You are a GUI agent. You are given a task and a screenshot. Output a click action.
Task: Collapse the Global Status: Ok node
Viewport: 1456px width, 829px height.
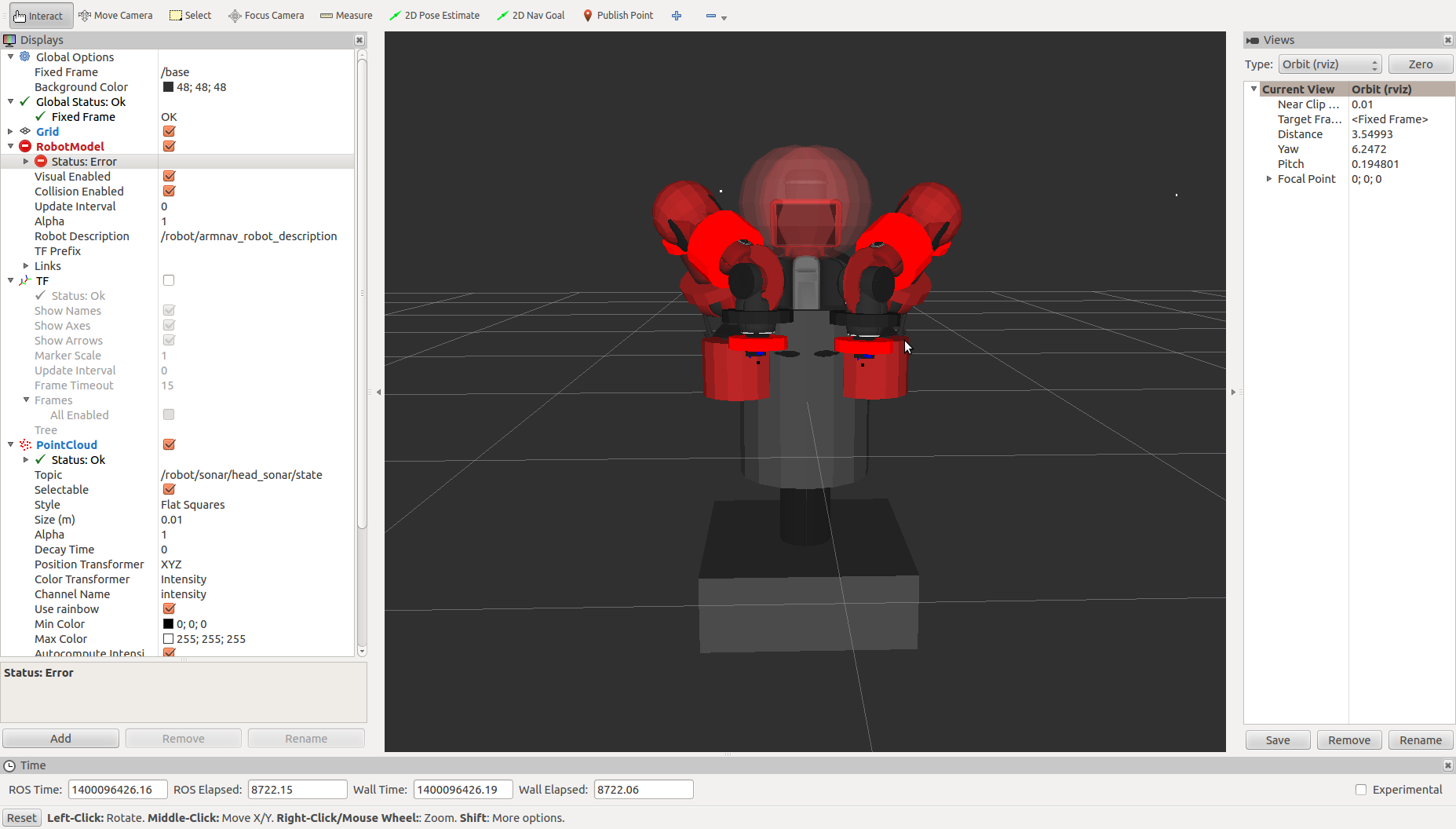(10, 101)
